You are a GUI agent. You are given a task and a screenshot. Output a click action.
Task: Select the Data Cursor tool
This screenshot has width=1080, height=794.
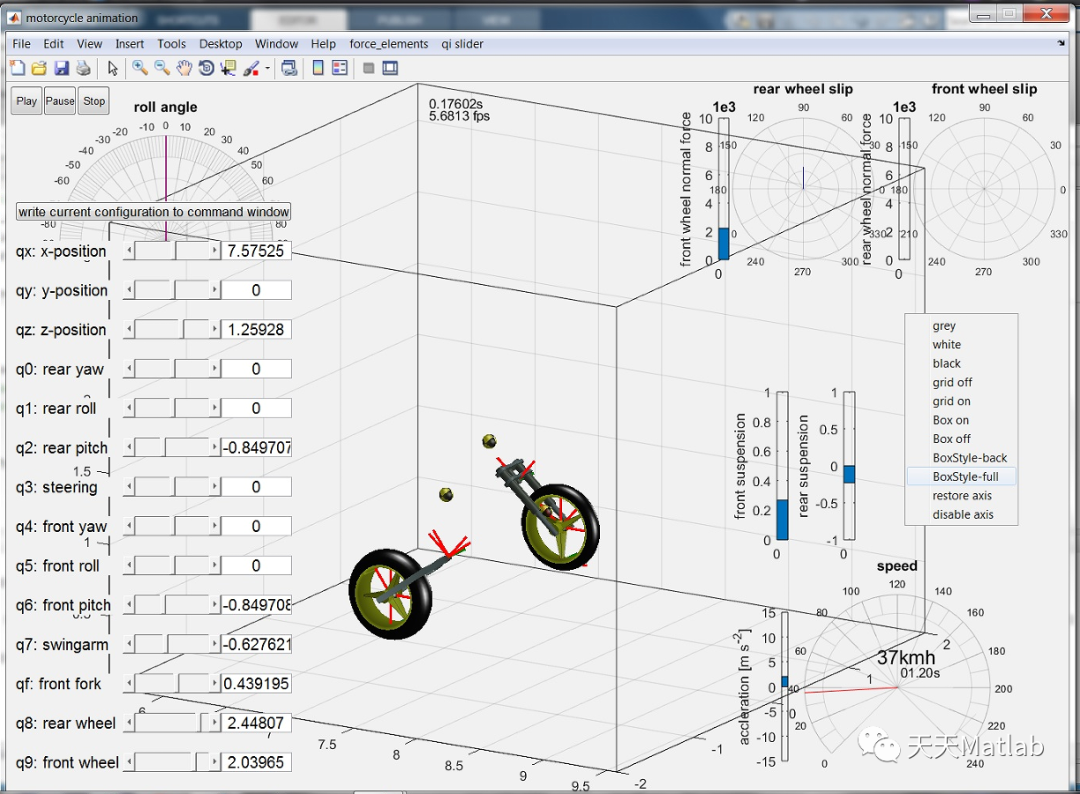tap(228, 68)
